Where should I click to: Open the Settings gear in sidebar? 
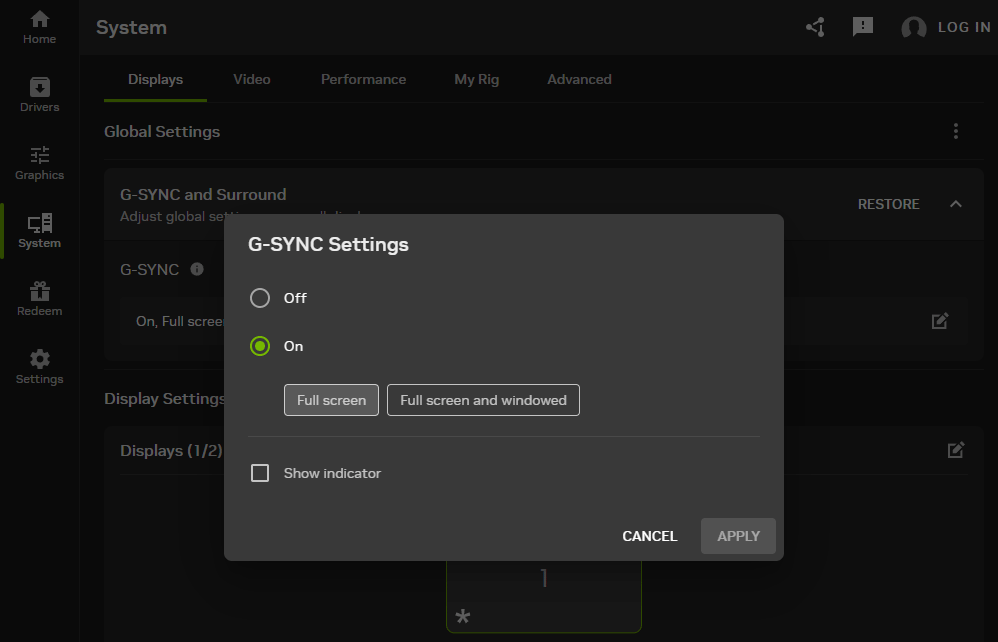39,367
